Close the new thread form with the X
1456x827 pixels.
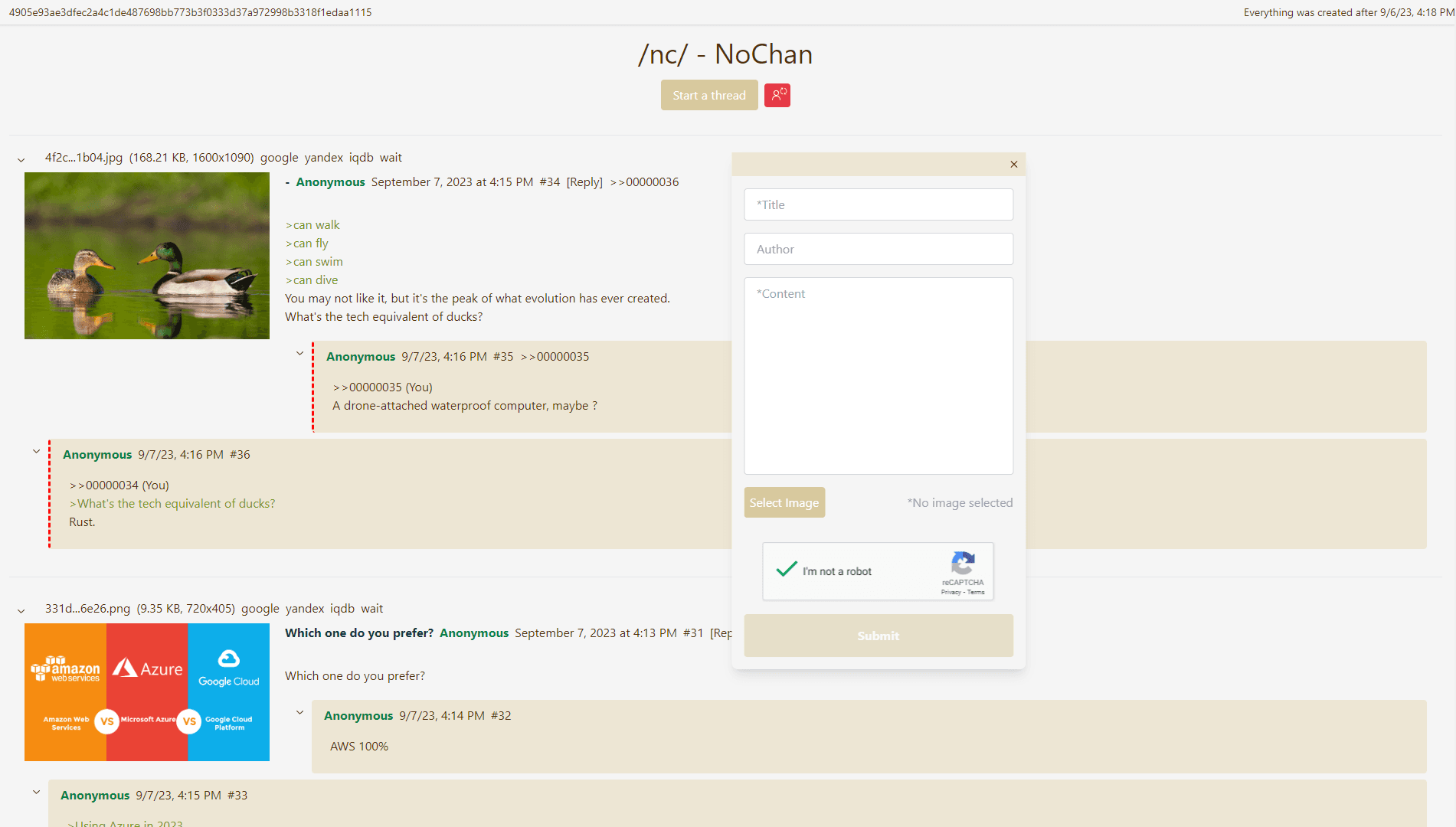pyautogui.click(x=1013, y=164)
